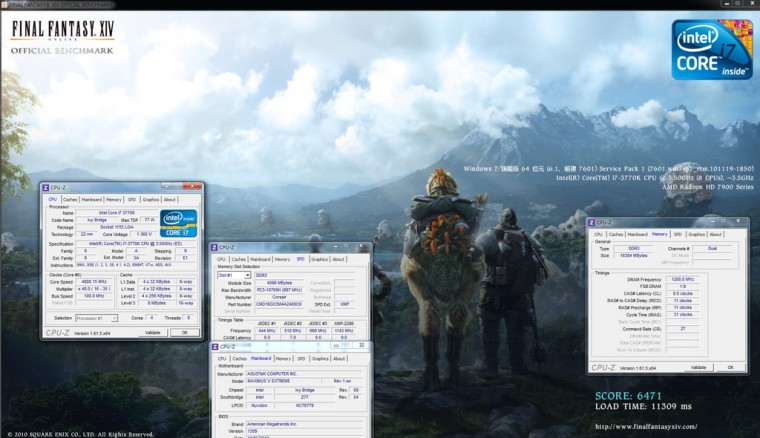Click the ASUSTeK manufacturer field
760x438 pixels.
304,374
